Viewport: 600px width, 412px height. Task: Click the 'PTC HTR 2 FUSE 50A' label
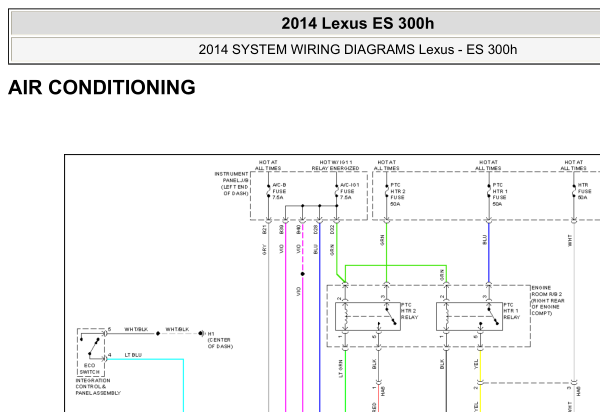tap(398, 194)
